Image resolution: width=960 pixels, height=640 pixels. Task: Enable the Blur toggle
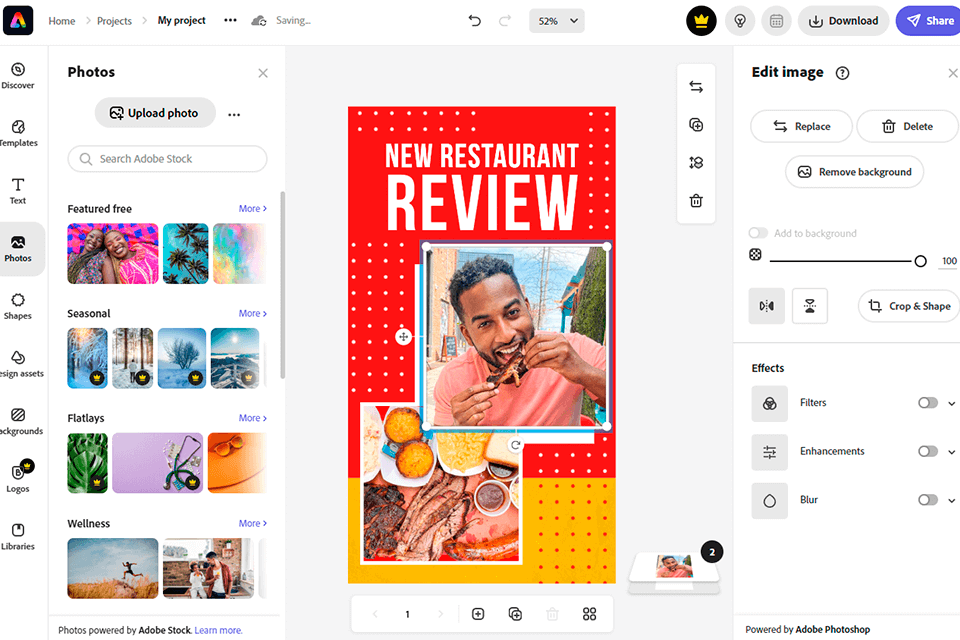coord(928,500)
